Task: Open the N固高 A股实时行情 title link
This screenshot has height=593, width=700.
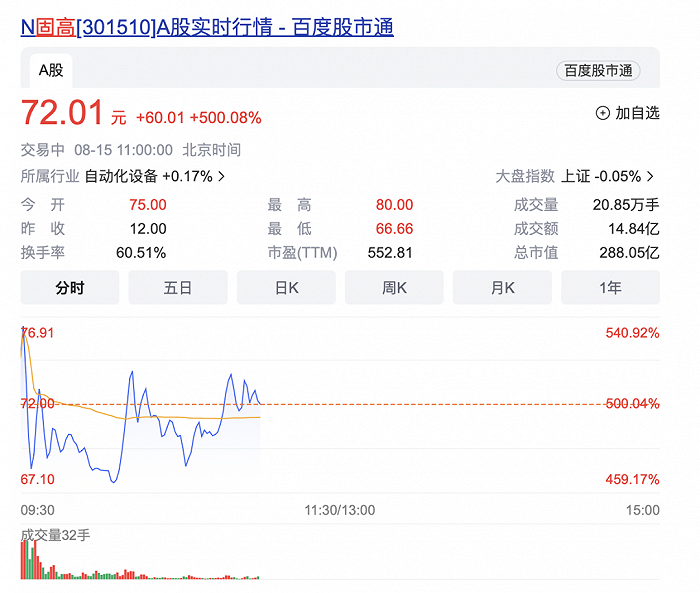Action: tap(207, 26)
